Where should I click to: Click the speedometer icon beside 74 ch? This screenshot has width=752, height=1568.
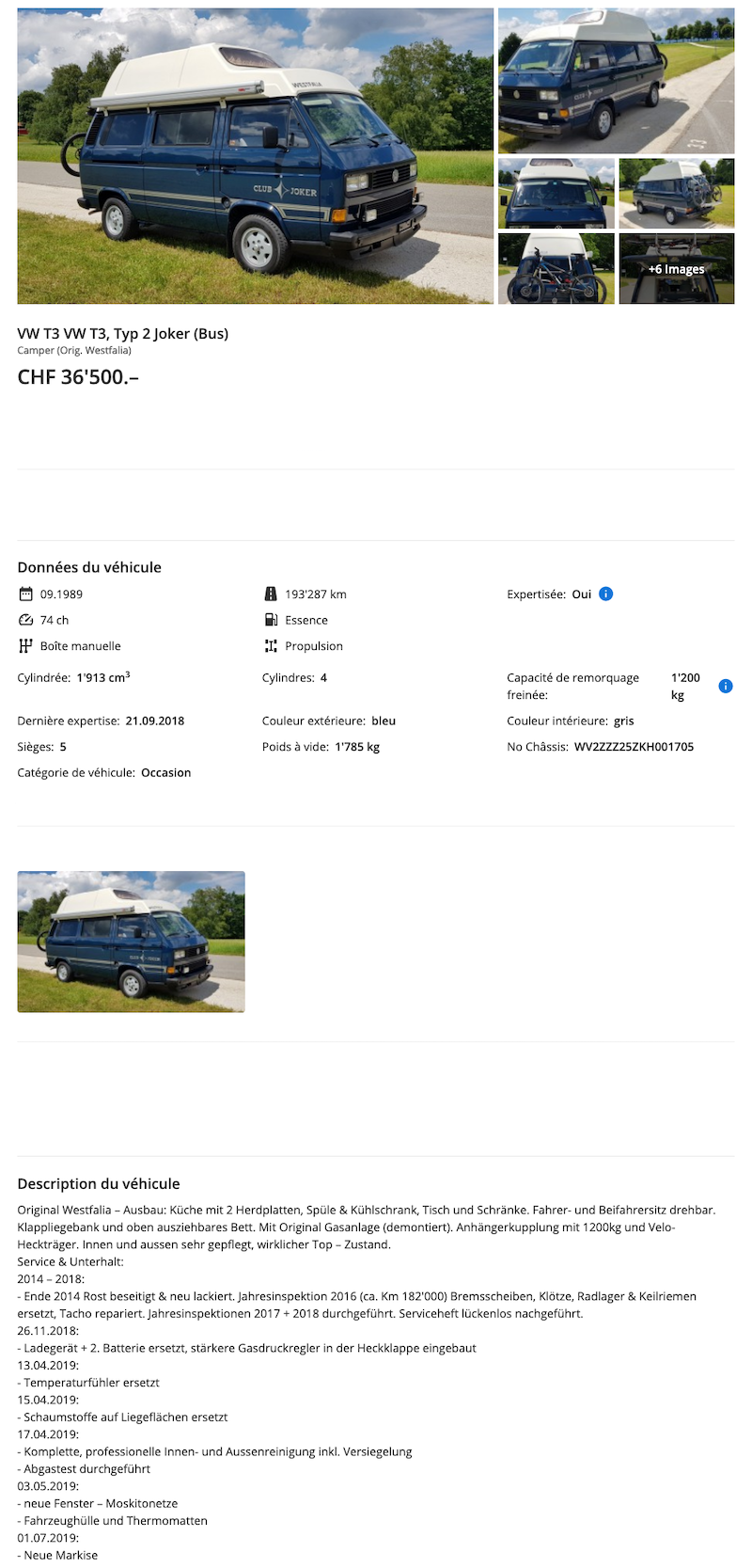click(x=25, y=620)
